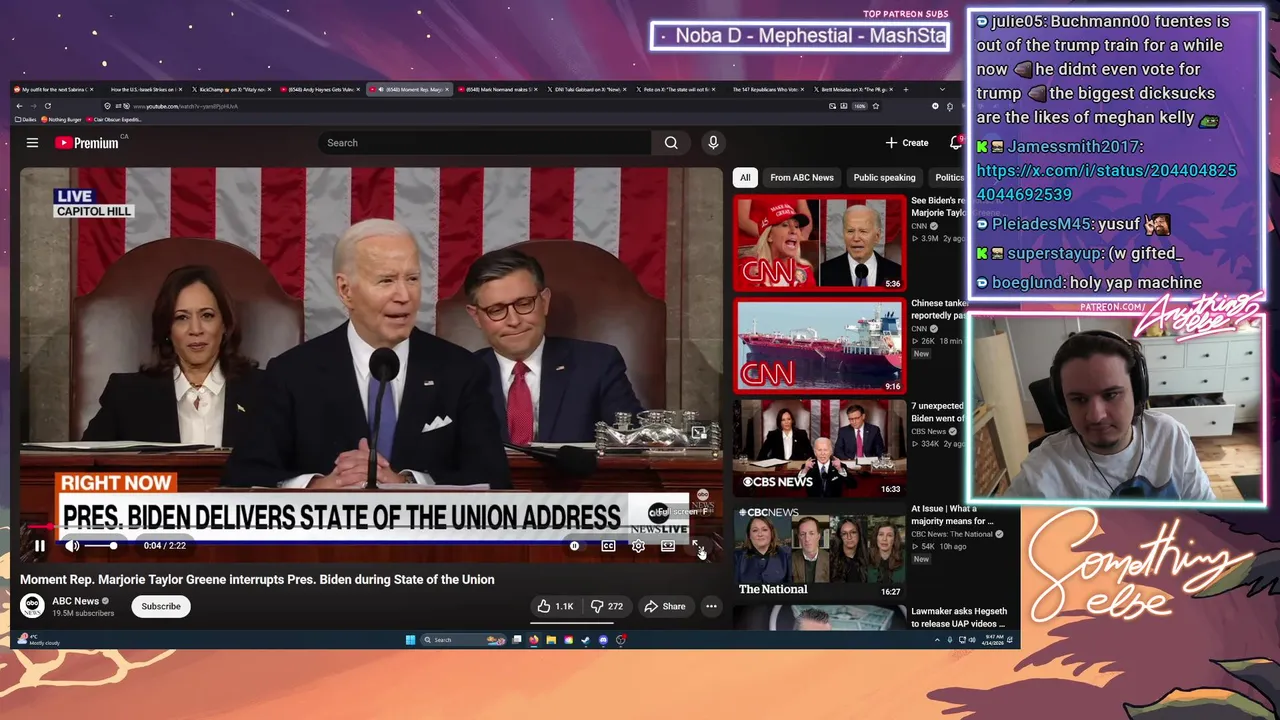Click the miniplayer icon on the video
Screen dimensions: 1280x720
(x=699, y=433)
